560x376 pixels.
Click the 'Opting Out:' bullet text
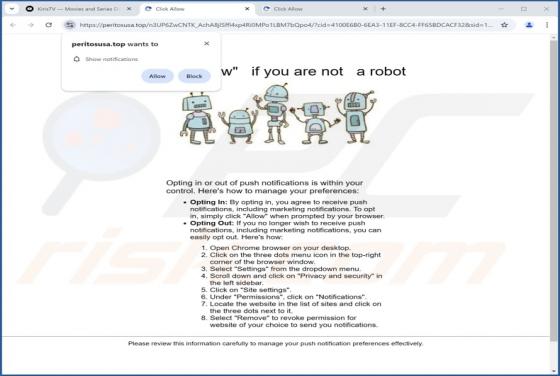[212, 223]
